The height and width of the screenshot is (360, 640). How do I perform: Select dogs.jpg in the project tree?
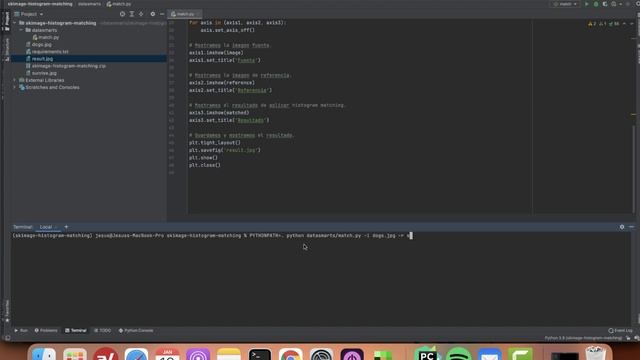[39, 44]
